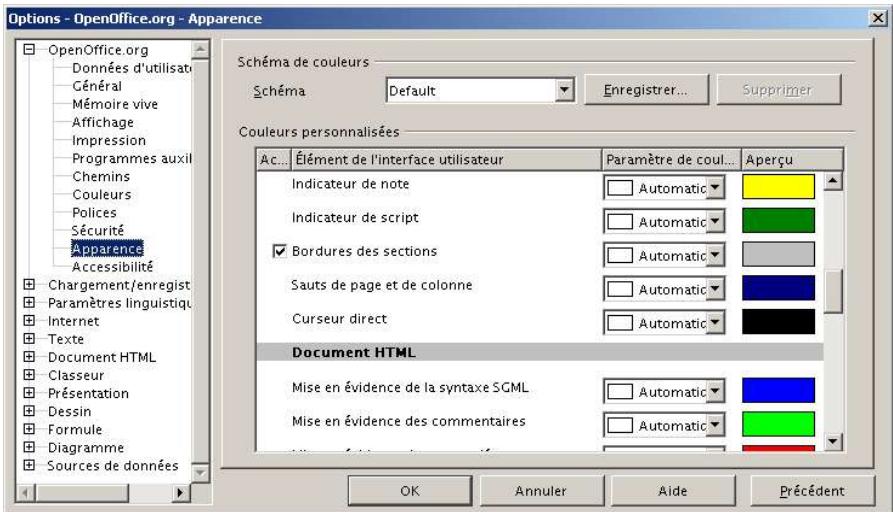
Task: Select Programmes auxiliaires in the tree
Action: coord(132,158)
